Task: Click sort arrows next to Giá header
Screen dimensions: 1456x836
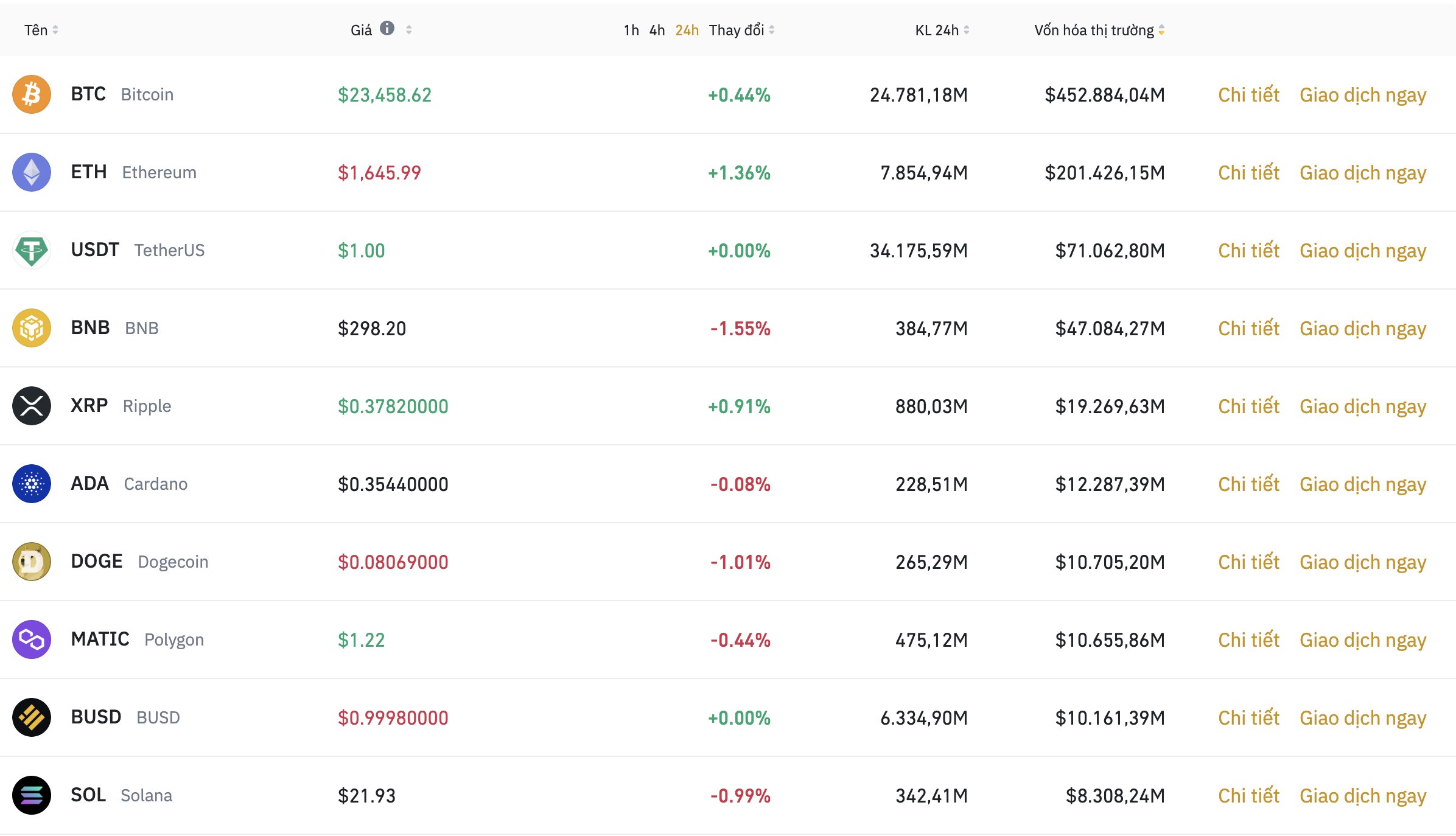Action: [409, 30]
